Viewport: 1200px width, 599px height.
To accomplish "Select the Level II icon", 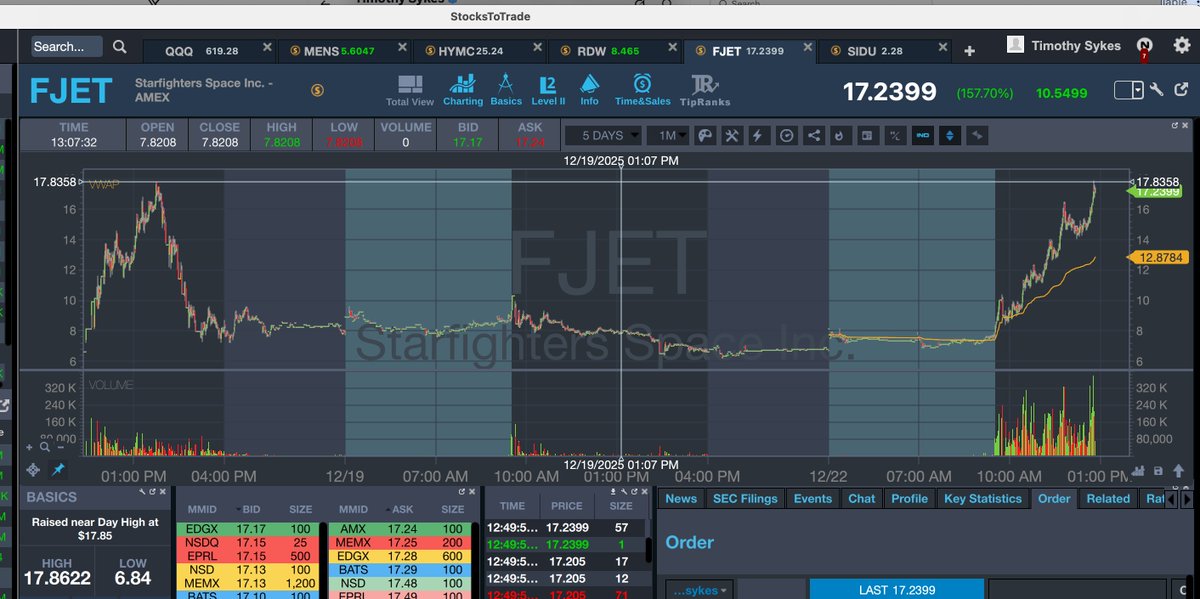I will click(x=547, y=87).
